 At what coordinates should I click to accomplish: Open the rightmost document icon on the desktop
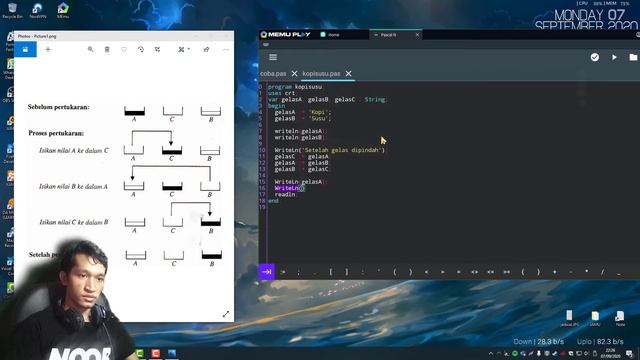620,318
